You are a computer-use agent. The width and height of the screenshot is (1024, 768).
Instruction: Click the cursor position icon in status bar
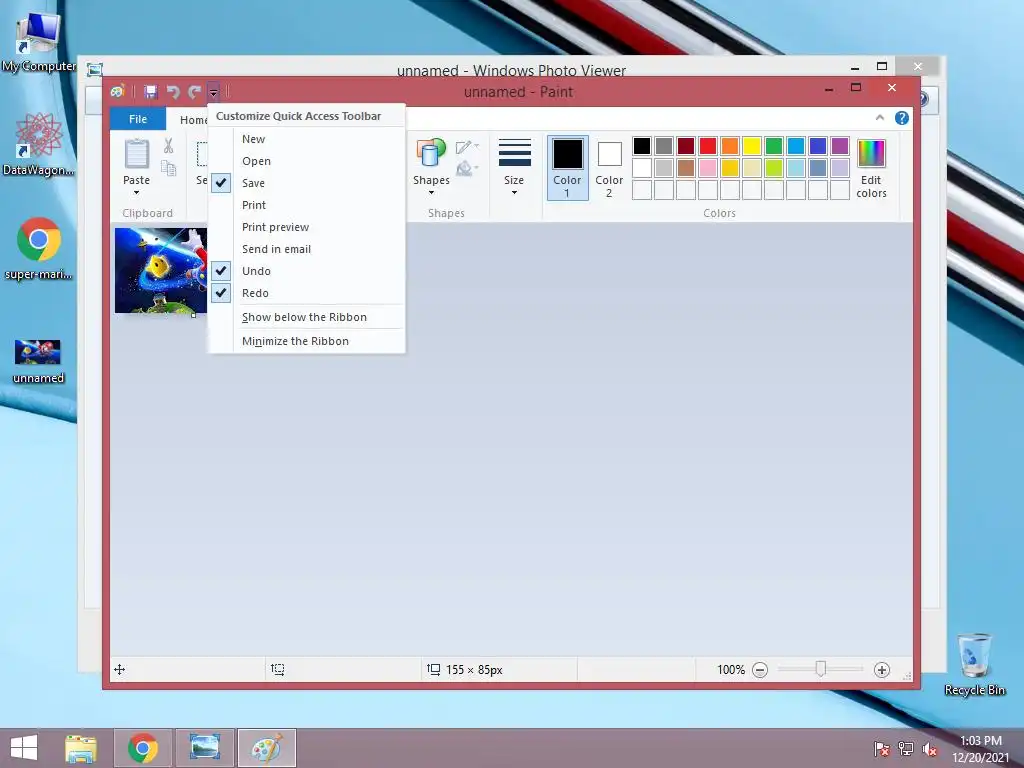click(120, 670)
